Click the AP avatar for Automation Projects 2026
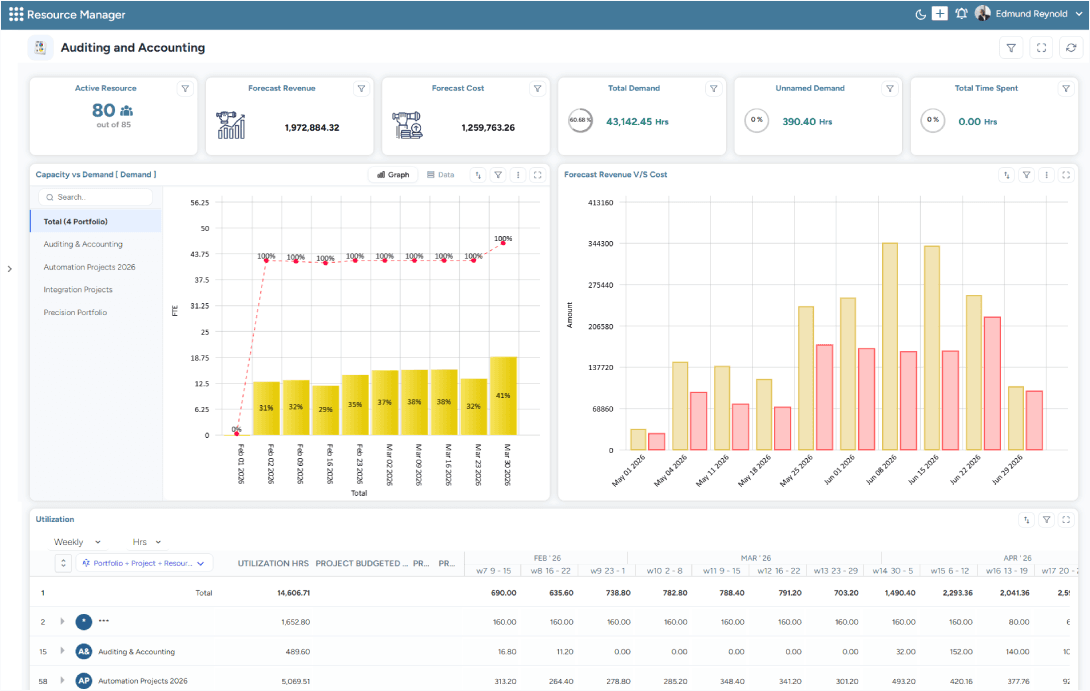Viewport: 1090px width, 691px height. (84, 681)
